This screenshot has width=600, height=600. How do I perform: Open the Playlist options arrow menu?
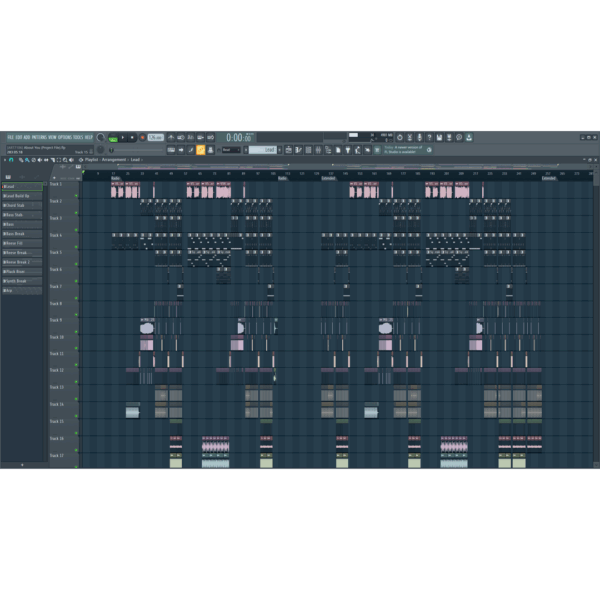[x=5, y=160]
